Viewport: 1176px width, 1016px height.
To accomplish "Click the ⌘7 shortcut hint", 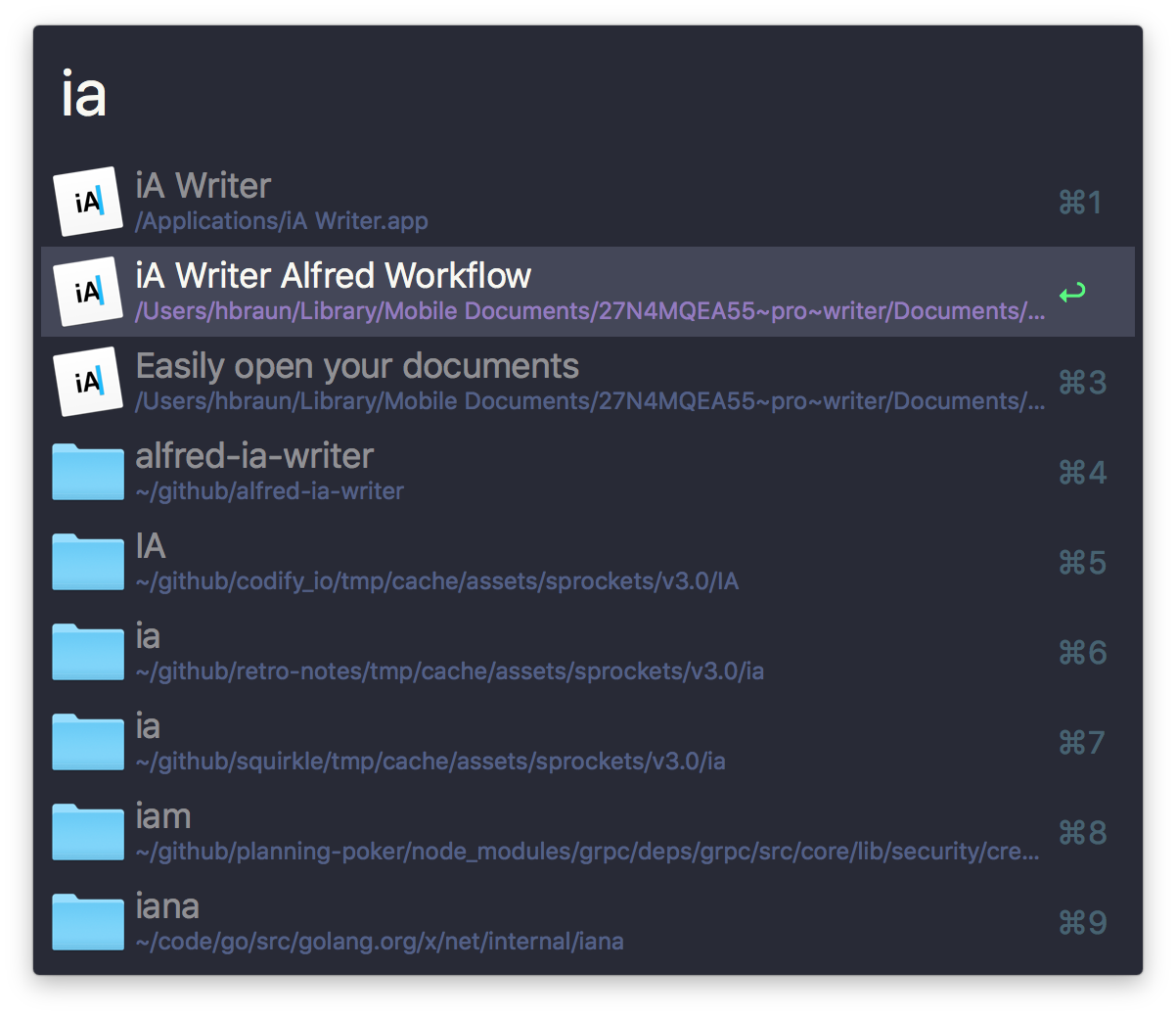I will pos(1082,743).
